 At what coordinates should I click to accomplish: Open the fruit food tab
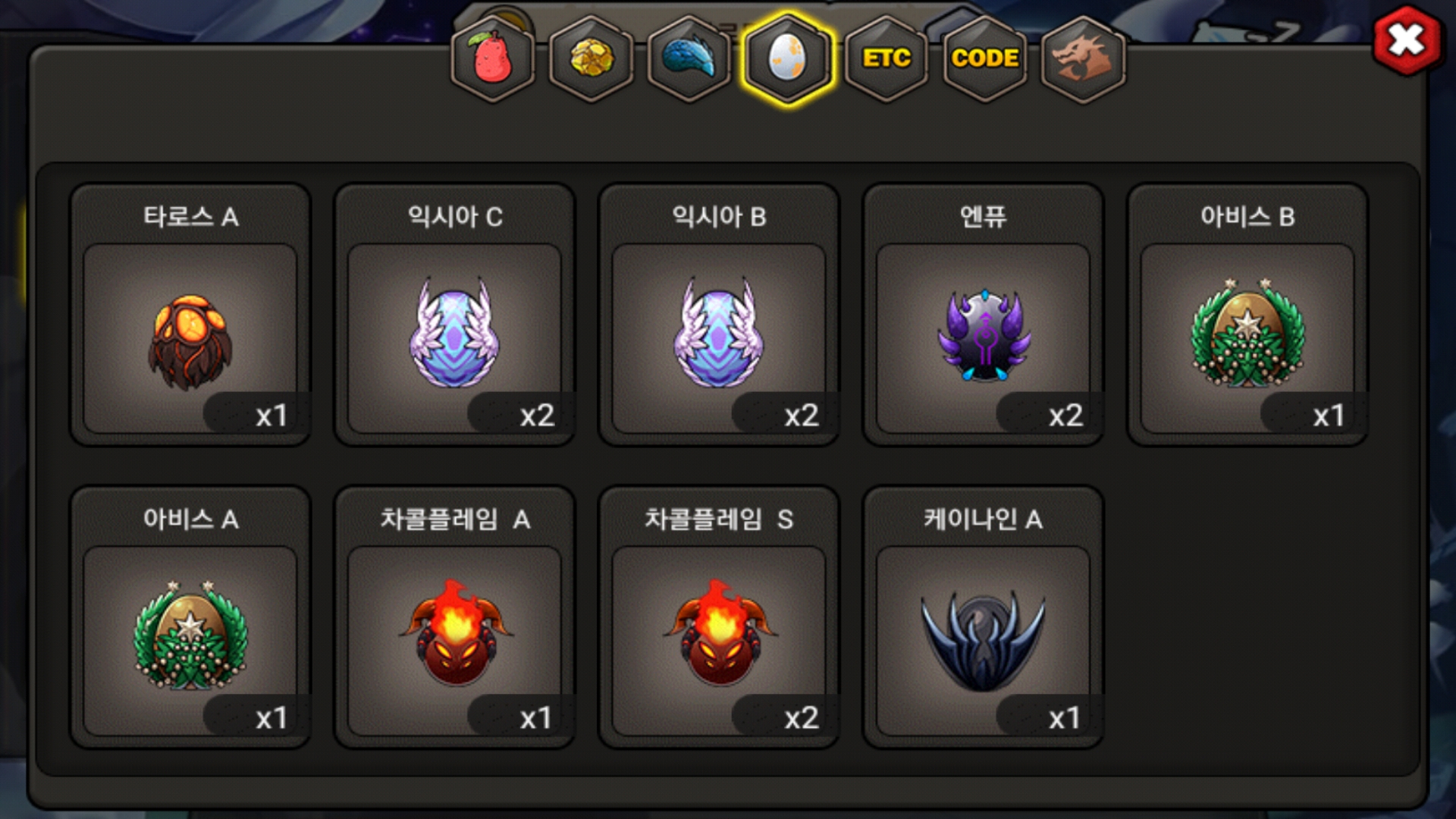(493, 58)
